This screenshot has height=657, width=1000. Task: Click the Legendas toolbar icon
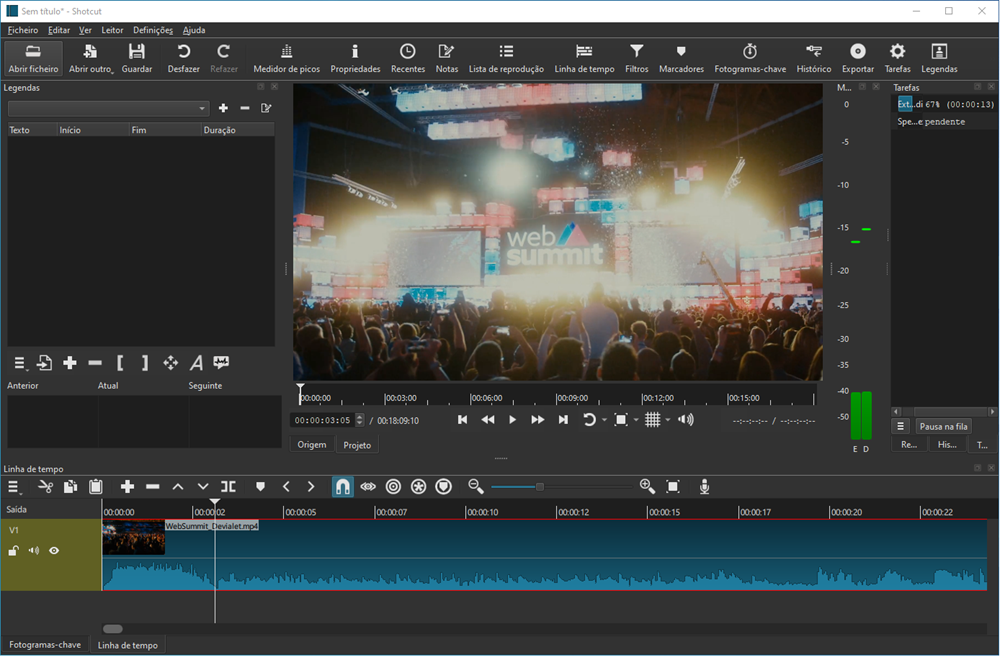[x=939, y=58]
